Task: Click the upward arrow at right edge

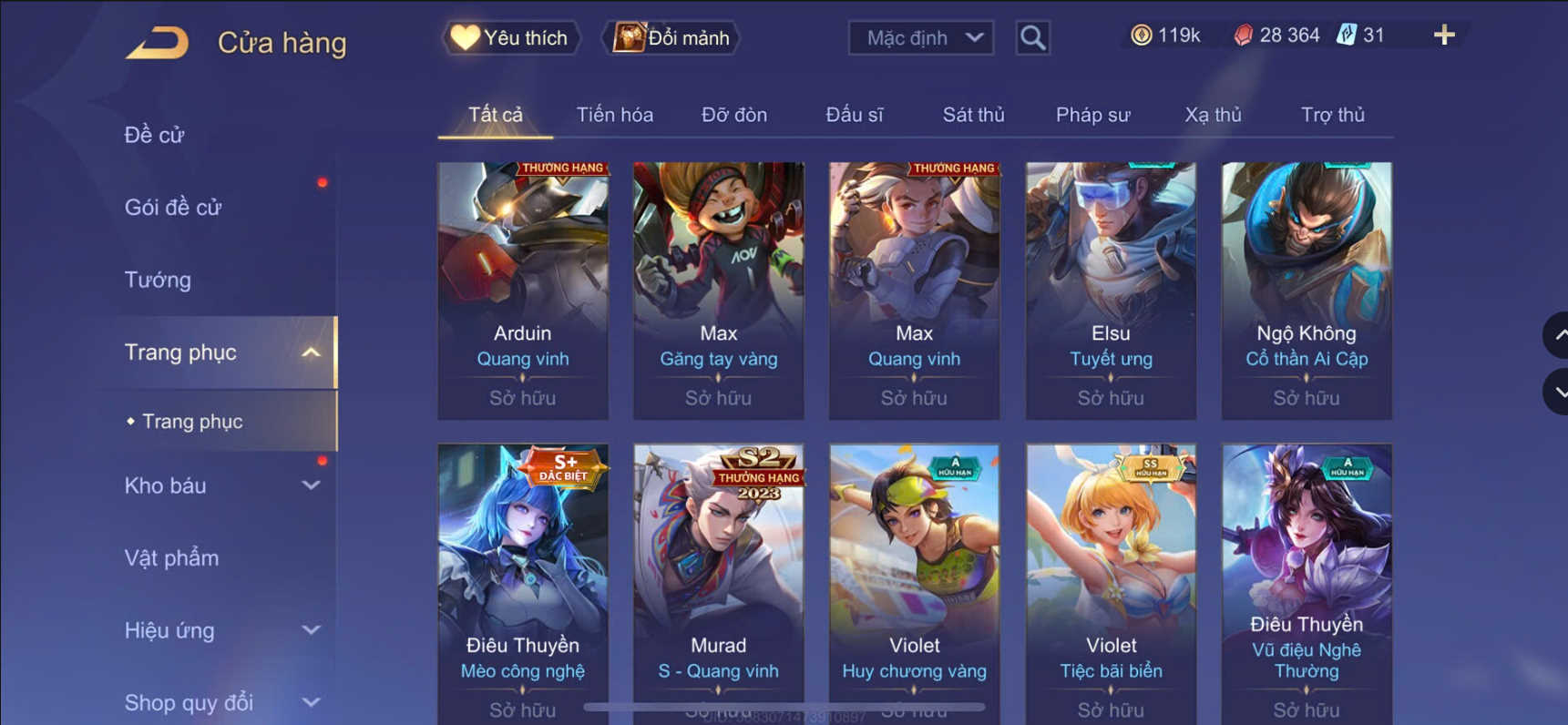Action: coord(1557,335)
